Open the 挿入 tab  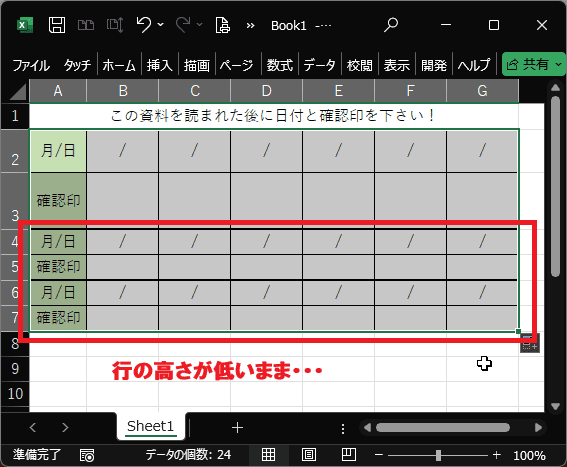pos(159,65)
